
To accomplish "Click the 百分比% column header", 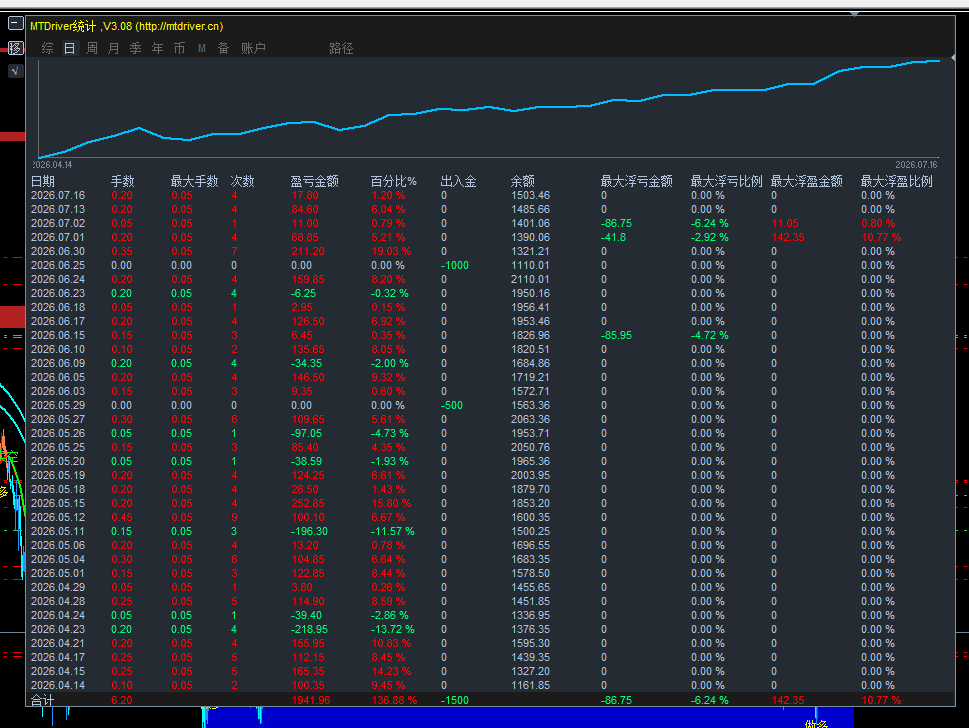I will (393, 181).
